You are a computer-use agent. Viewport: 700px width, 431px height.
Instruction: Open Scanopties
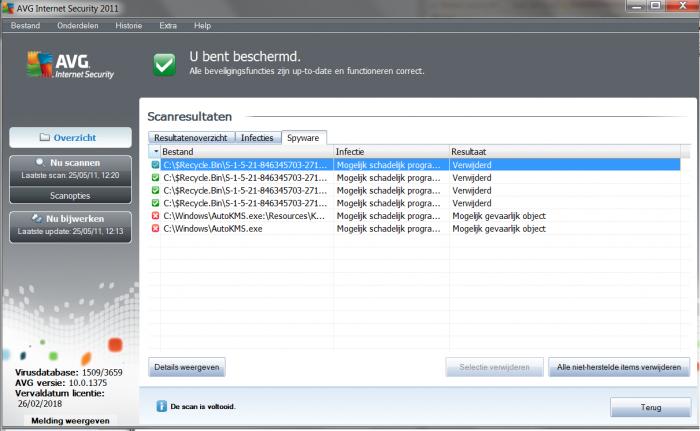[x=71, y=196]
